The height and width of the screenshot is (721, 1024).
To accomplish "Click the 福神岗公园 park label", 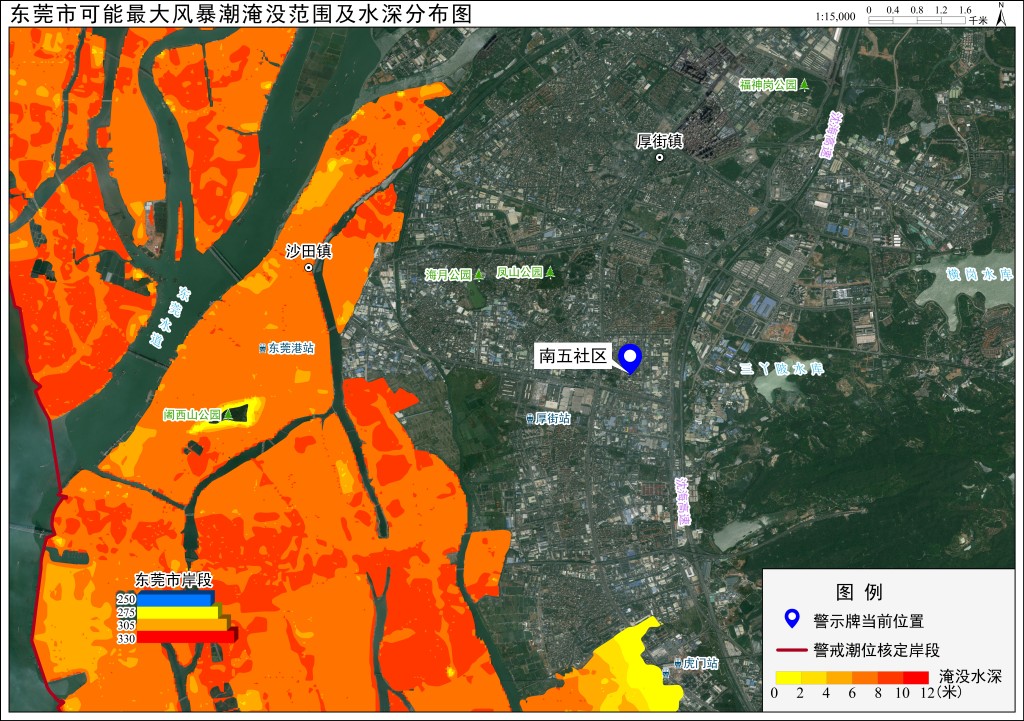I will tap(769, 84).
